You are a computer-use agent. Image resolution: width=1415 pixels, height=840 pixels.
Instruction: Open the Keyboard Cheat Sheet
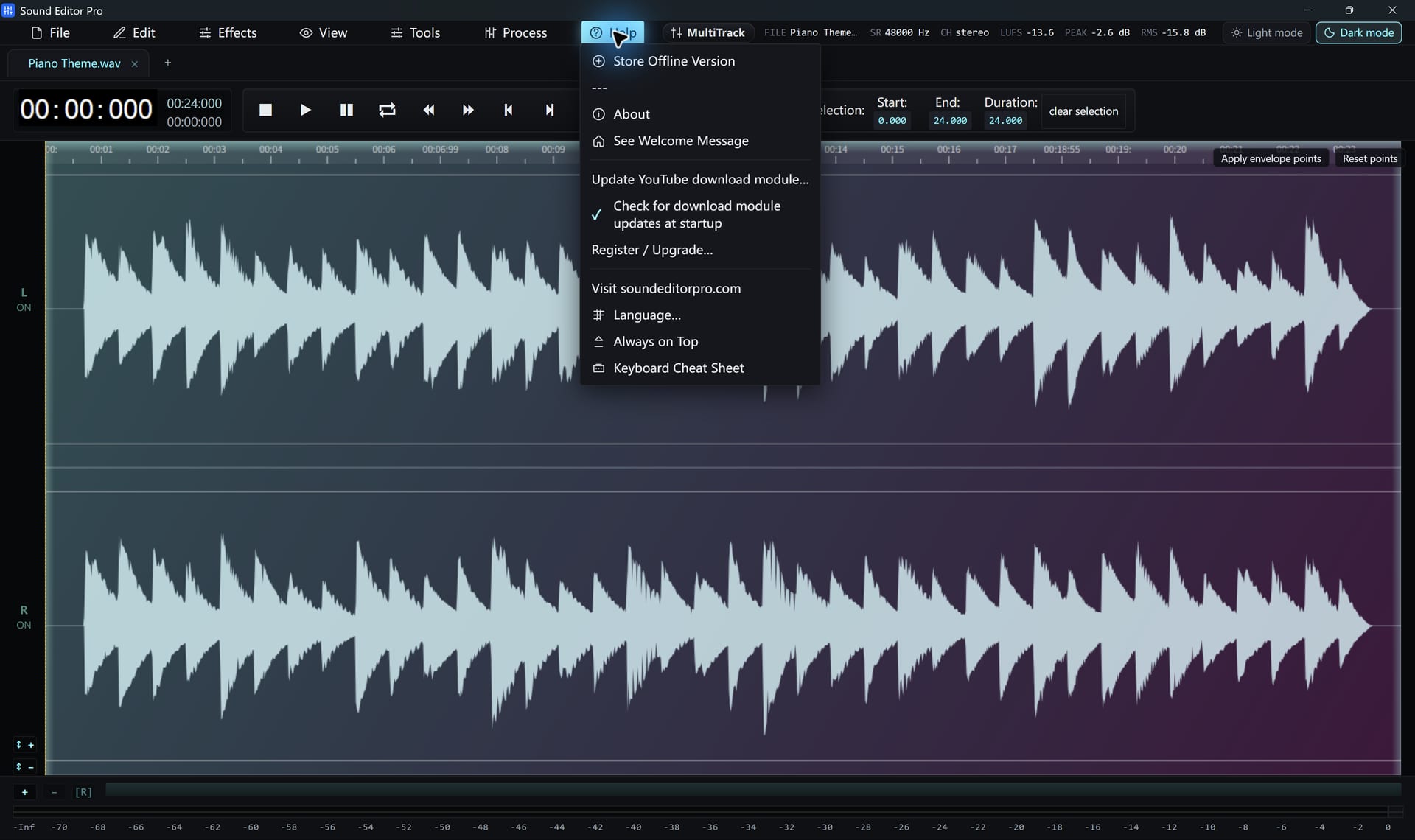coord(700,368)
